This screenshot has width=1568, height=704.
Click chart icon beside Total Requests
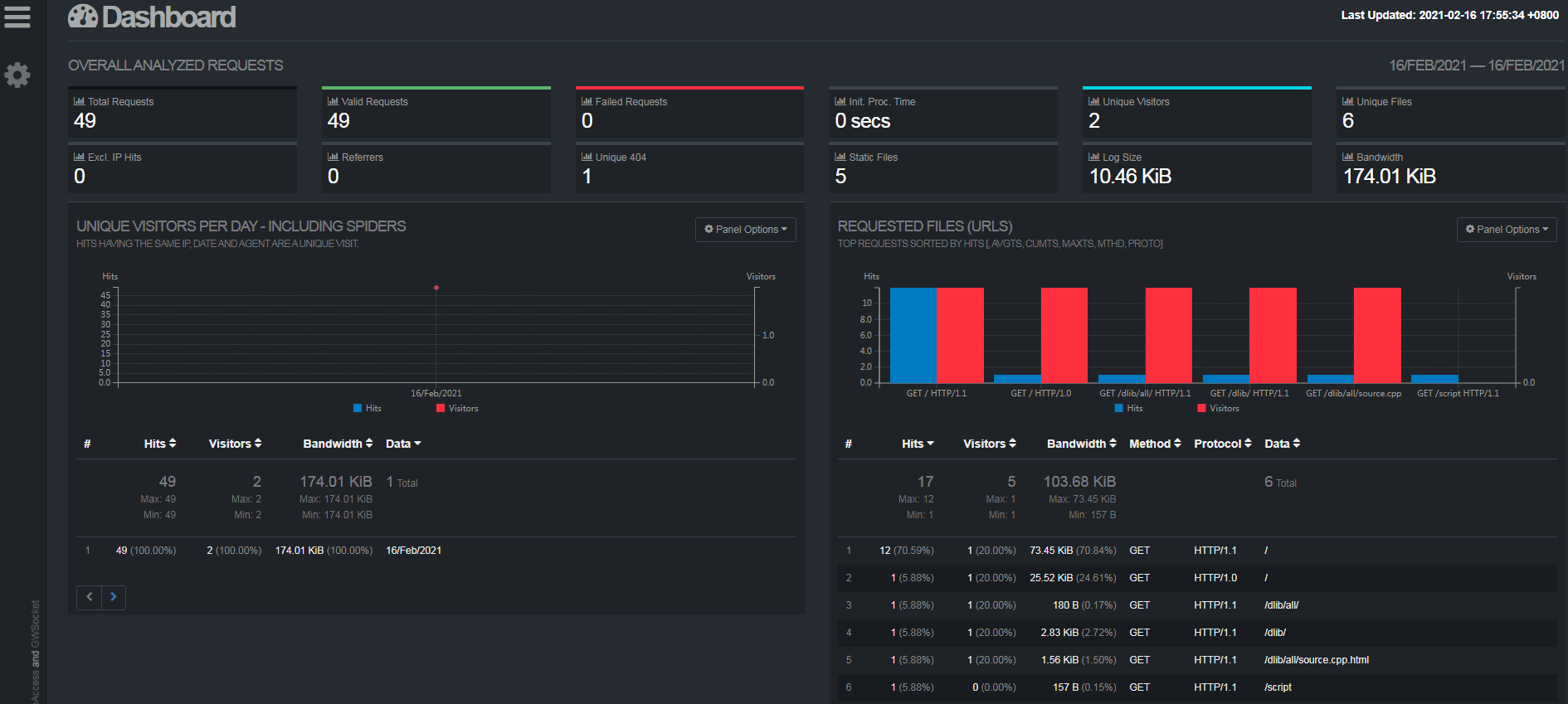79,101
